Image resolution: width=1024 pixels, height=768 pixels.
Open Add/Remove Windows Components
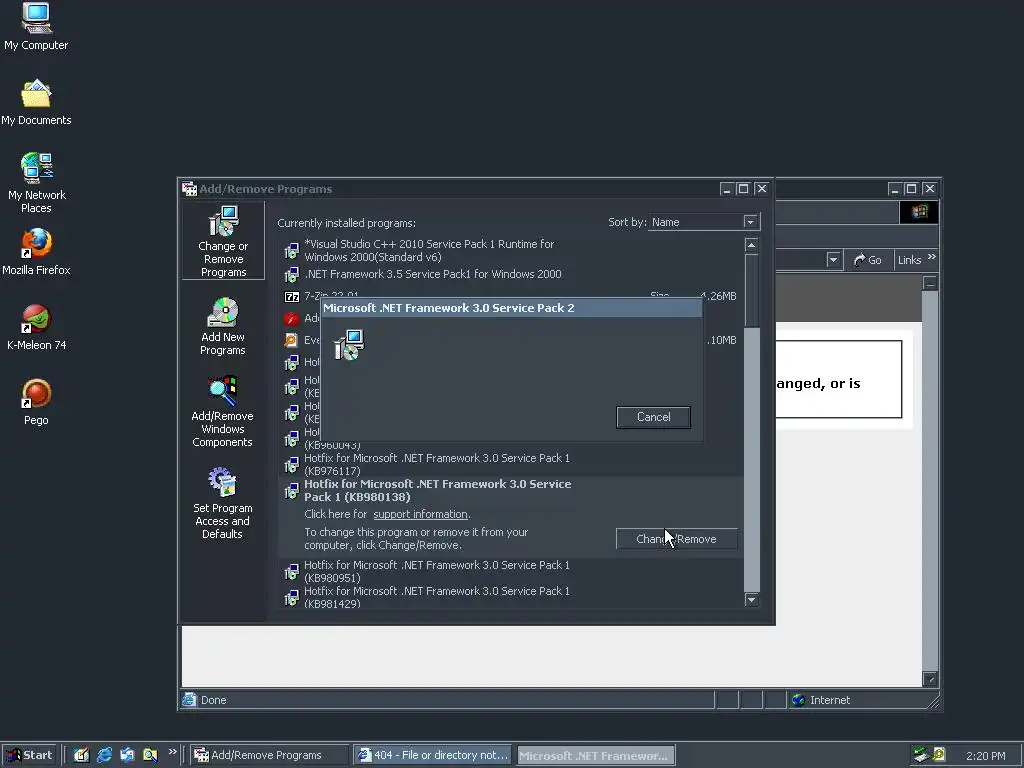point(223,411)
